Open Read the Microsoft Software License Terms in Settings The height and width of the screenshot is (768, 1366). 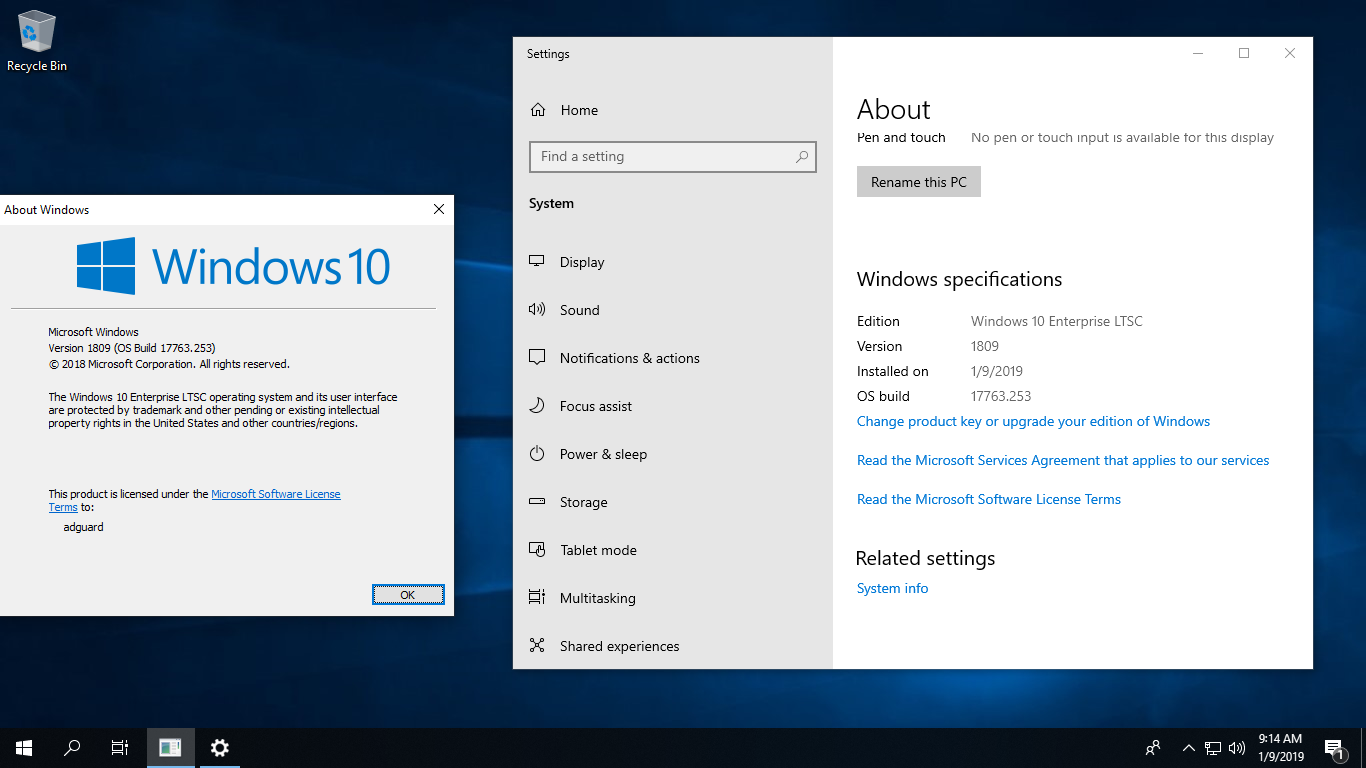pos(989,500)
